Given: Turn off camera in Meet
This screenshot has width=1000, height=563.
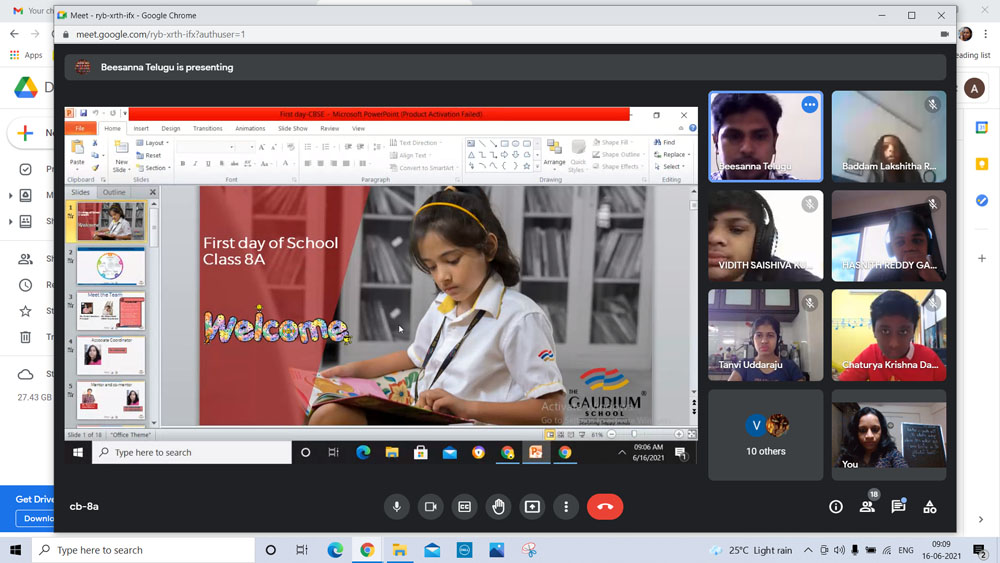Looking at the screenshot, I should 430,507.
